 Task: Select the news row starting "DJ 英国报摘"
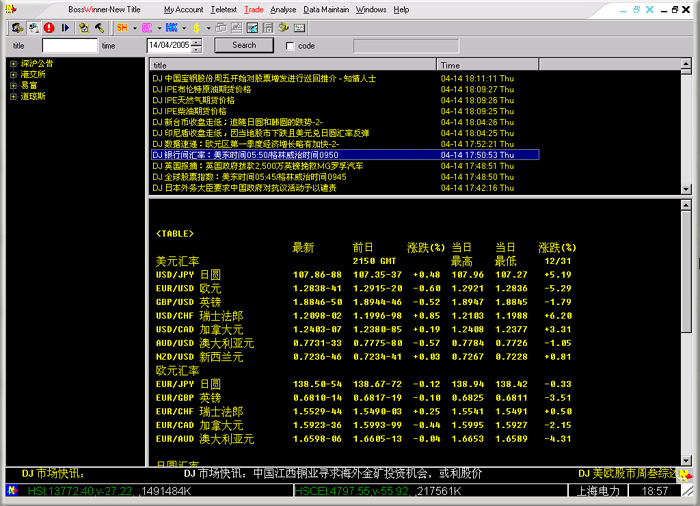pyautogui.click(x=344, y=166)
